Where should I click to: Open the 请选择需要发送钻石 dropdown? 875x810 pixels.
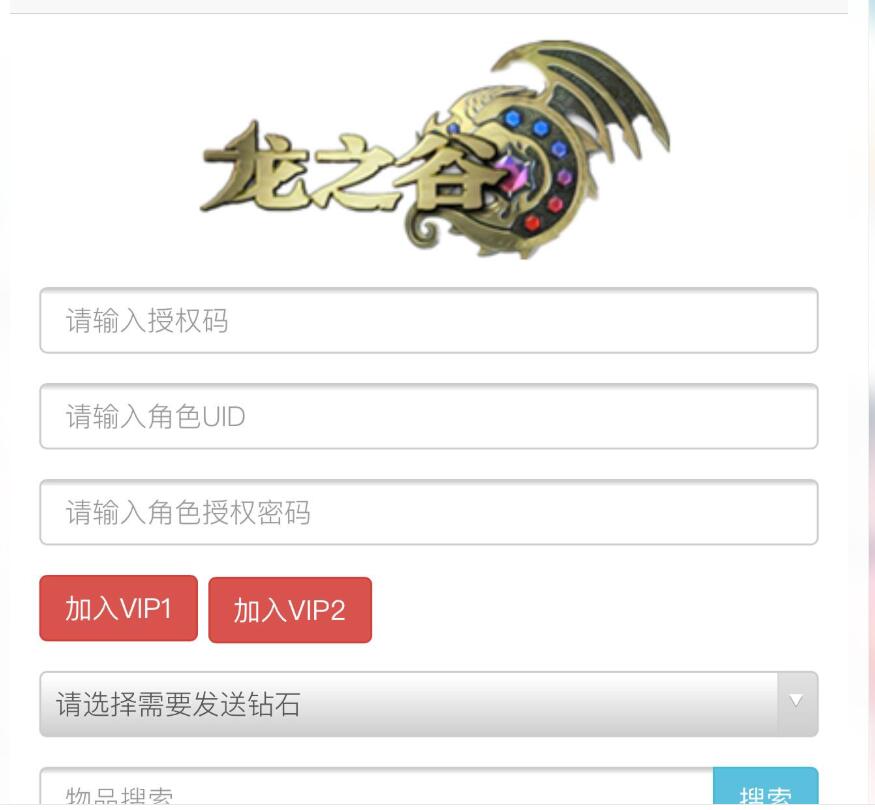click(429, 704)
